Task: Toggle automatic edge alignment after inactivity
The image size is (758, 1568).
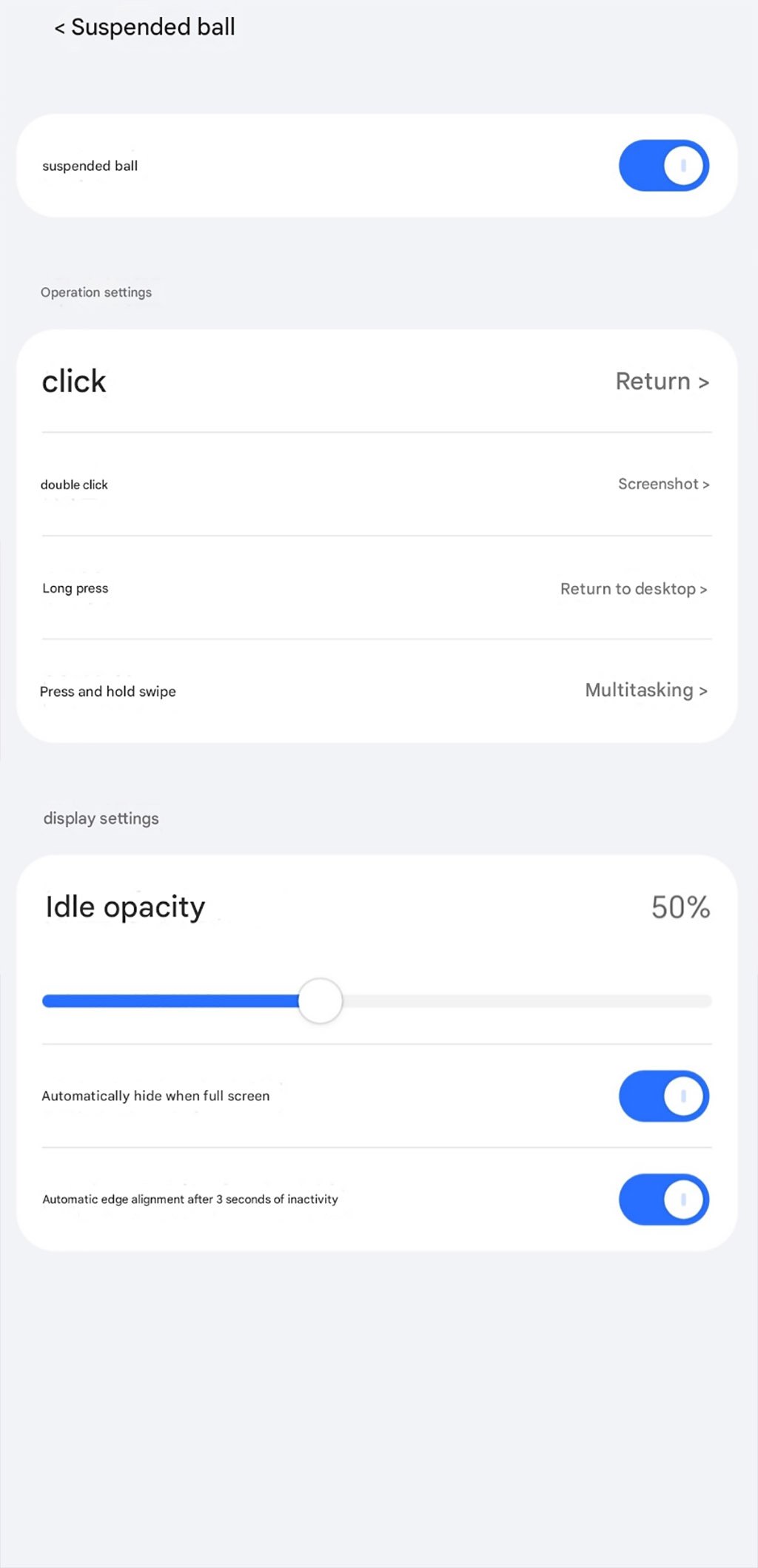Action: click(663, 1199)
